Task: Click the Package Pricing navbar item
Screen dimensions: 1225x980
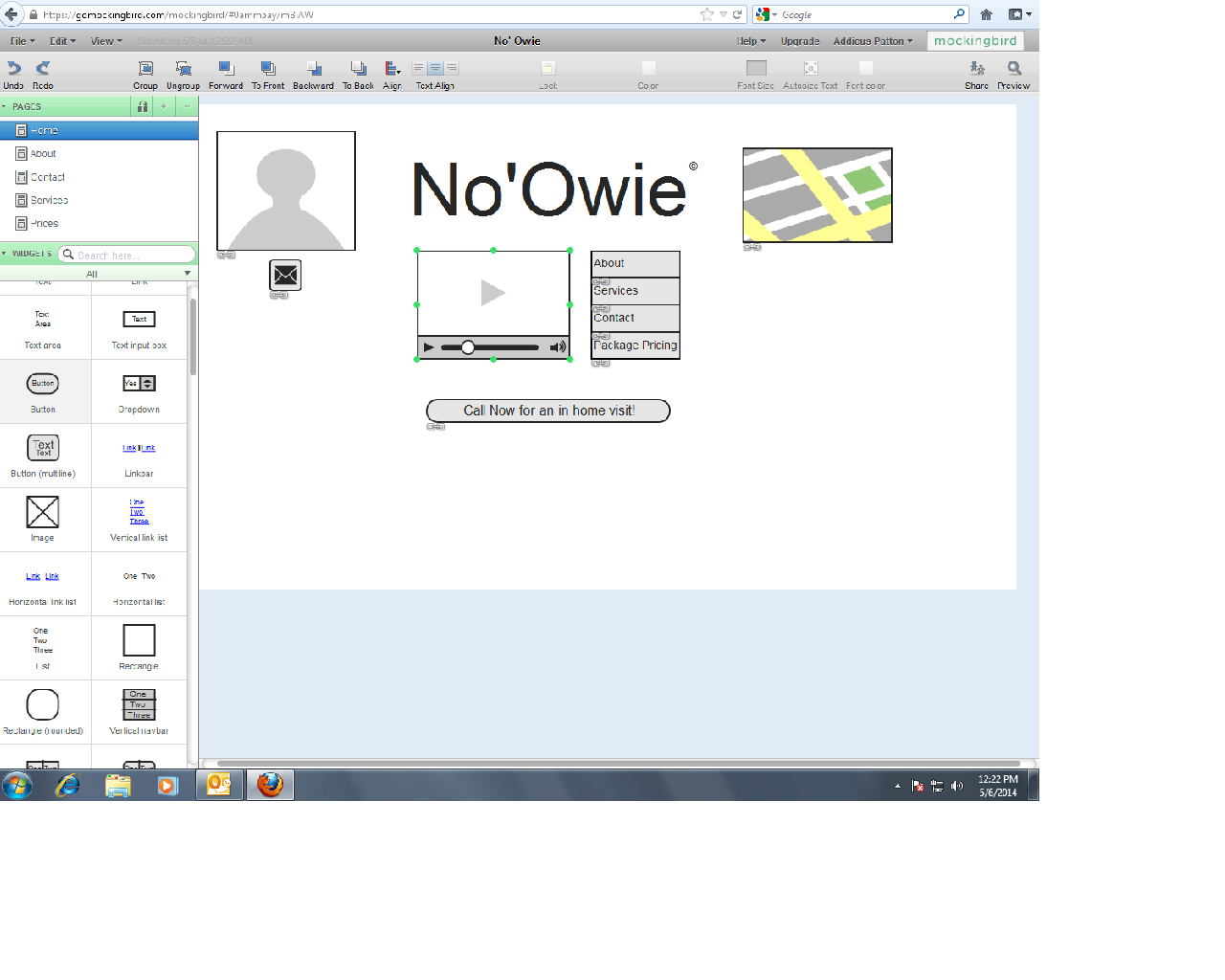Action: [635, 345]
